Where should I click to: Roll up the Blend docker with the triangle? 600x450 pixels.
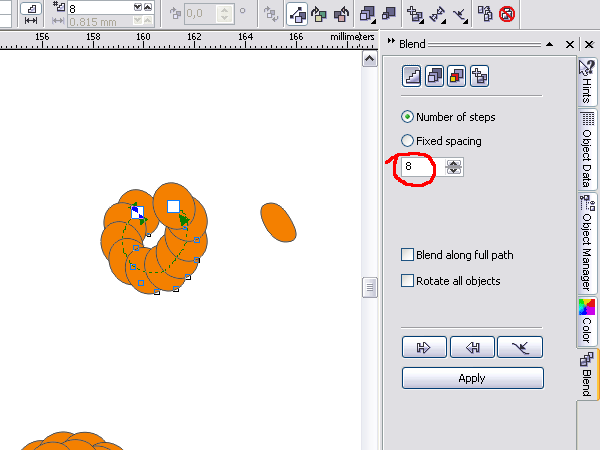[549, 44]
